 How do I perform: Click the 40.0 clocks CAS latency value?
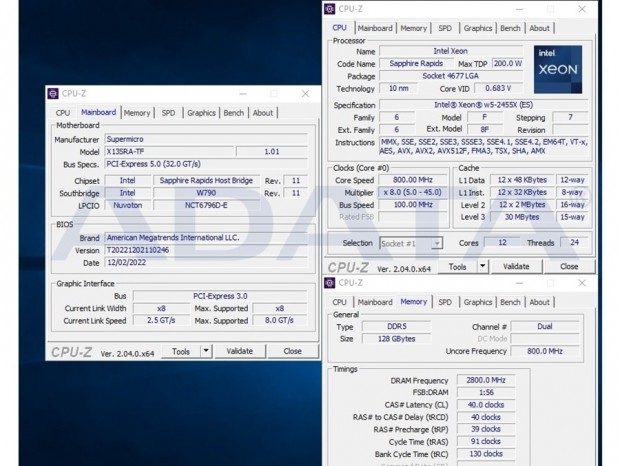[486, 405]
